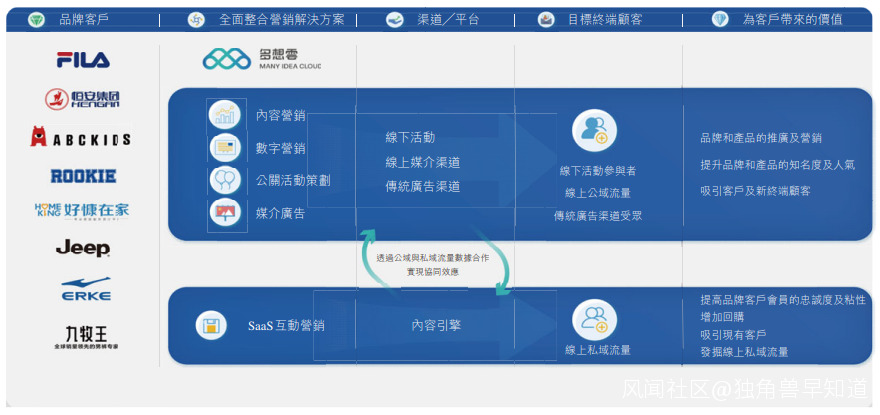This screenshot has width=880, height=415.
Task: Select the 九牧王 logo
Action: [x=86, y=338]
